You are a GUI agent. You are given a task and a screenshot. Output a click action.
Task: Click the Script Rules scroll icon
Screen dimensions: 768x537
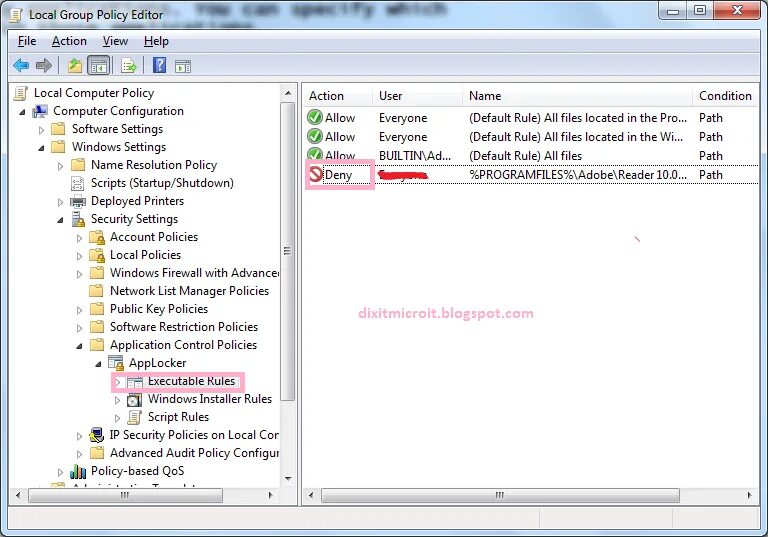click(x=135, y=417)
